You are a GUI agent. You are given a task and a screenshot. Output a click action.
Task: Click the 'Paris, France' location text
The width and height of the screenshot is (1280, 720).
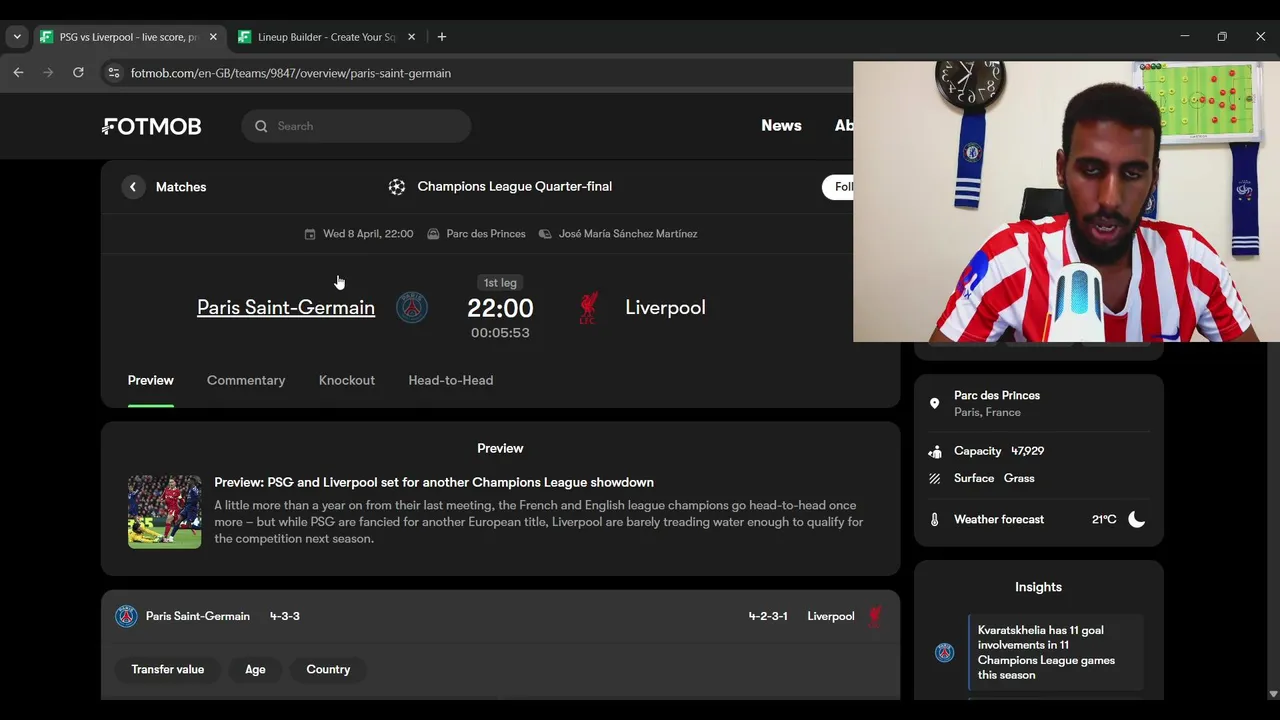point(987,412)
